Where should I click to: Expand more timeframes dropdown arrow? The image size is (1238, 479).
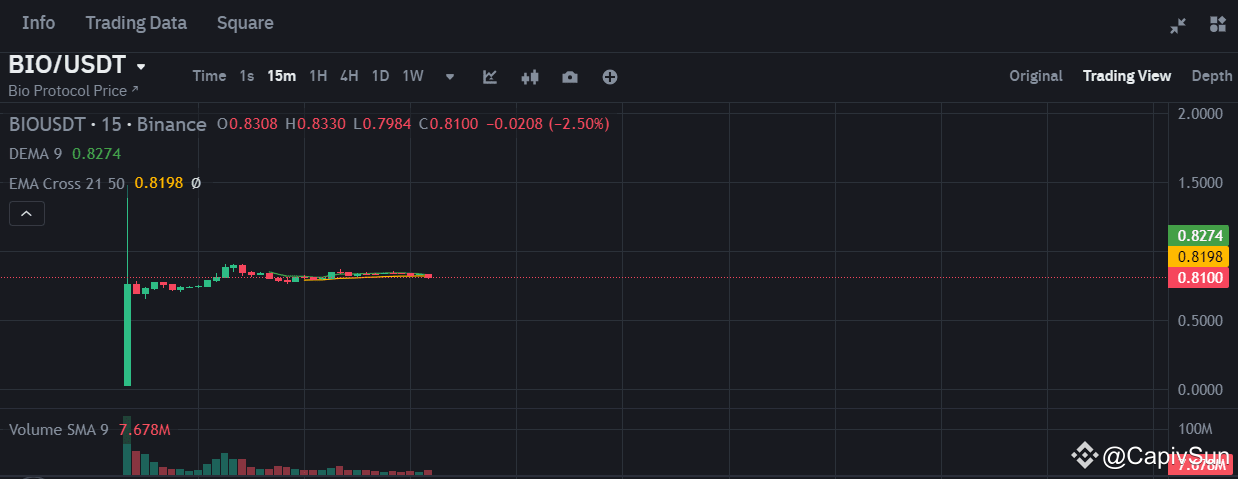[x=450, y=77]
